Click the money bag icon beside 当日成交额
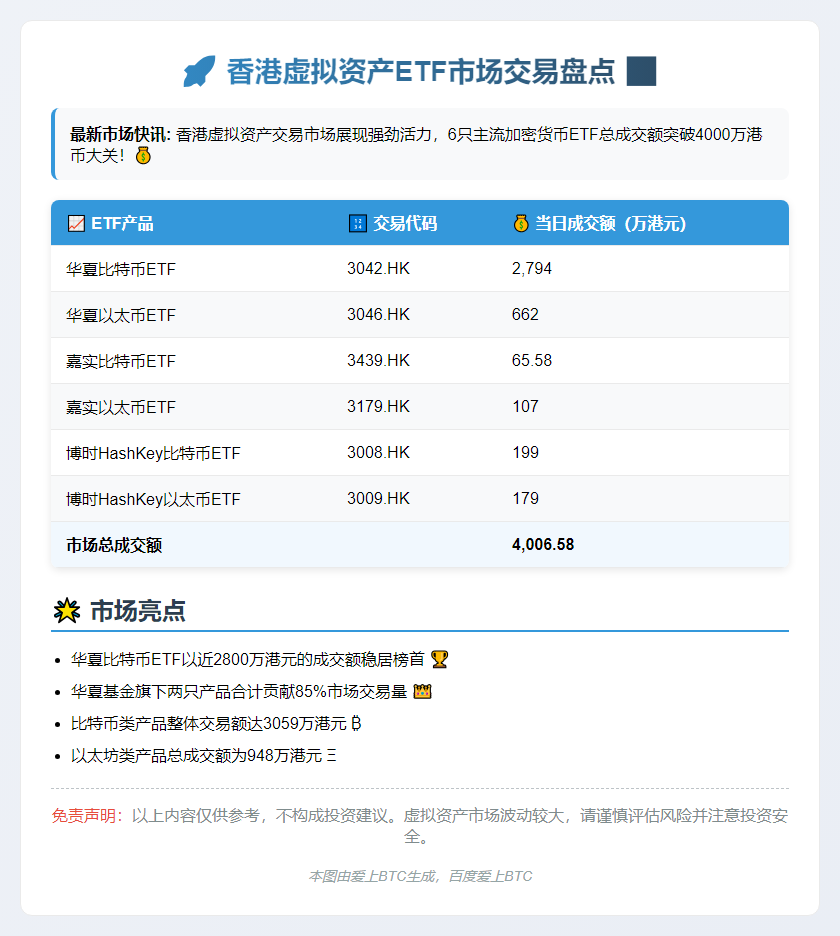Screen dimensions: 840x936 tap(521, 224)
